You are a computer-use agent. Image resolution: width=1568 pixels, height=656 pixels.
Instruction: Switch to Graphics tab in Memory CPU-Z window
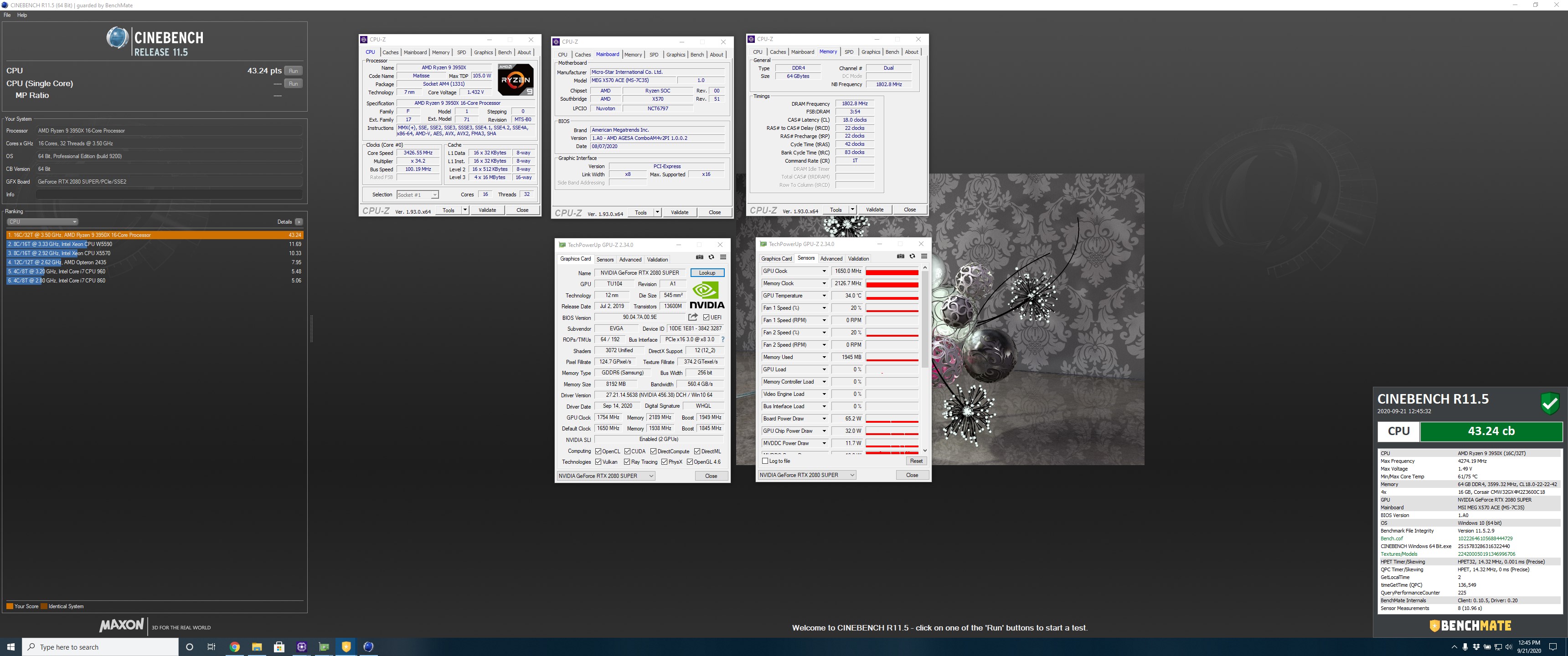[871, 52]
